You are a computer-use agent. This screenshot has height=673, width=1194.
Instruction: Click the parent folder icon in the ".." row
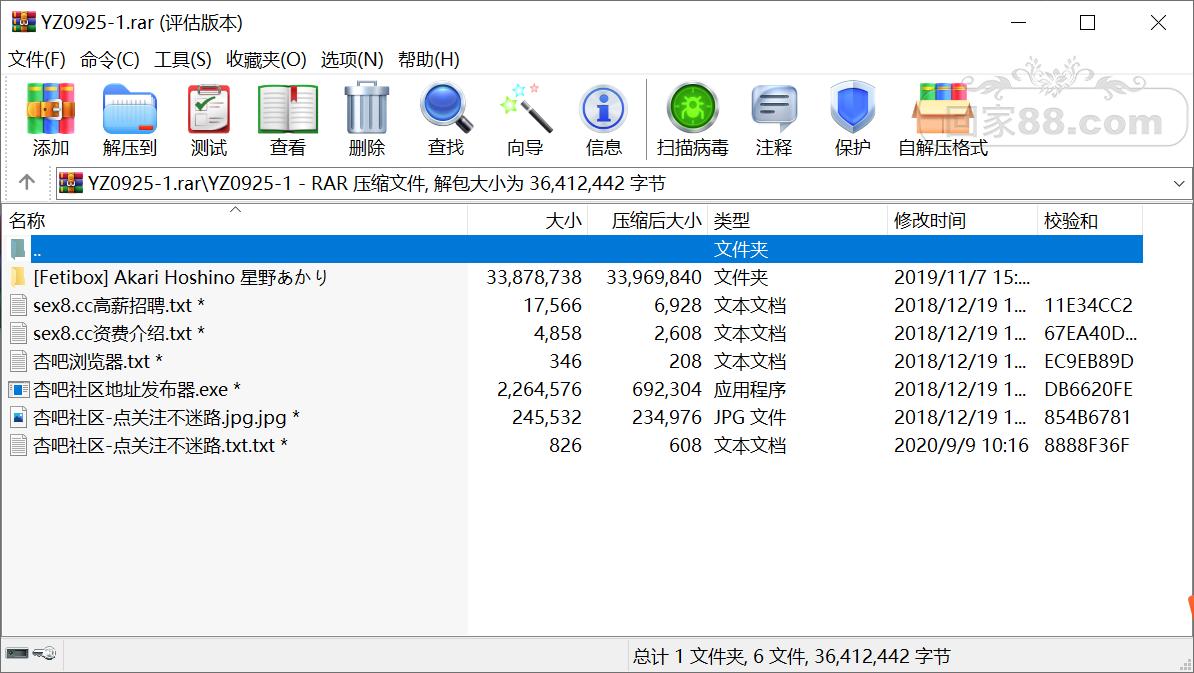(x=18, y=249)
